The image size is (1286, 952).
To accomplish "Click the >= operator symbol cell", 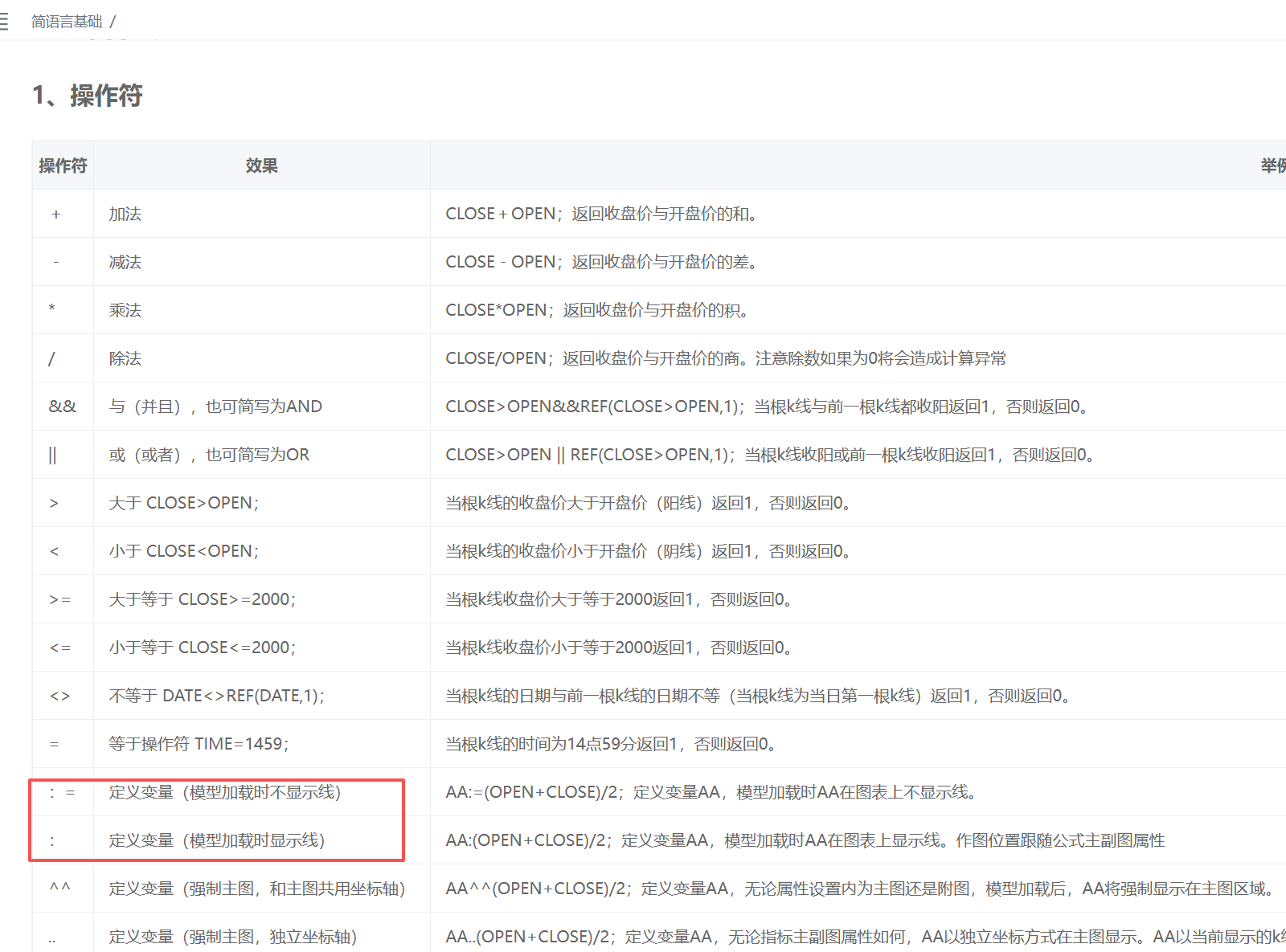I will point(60,599).
